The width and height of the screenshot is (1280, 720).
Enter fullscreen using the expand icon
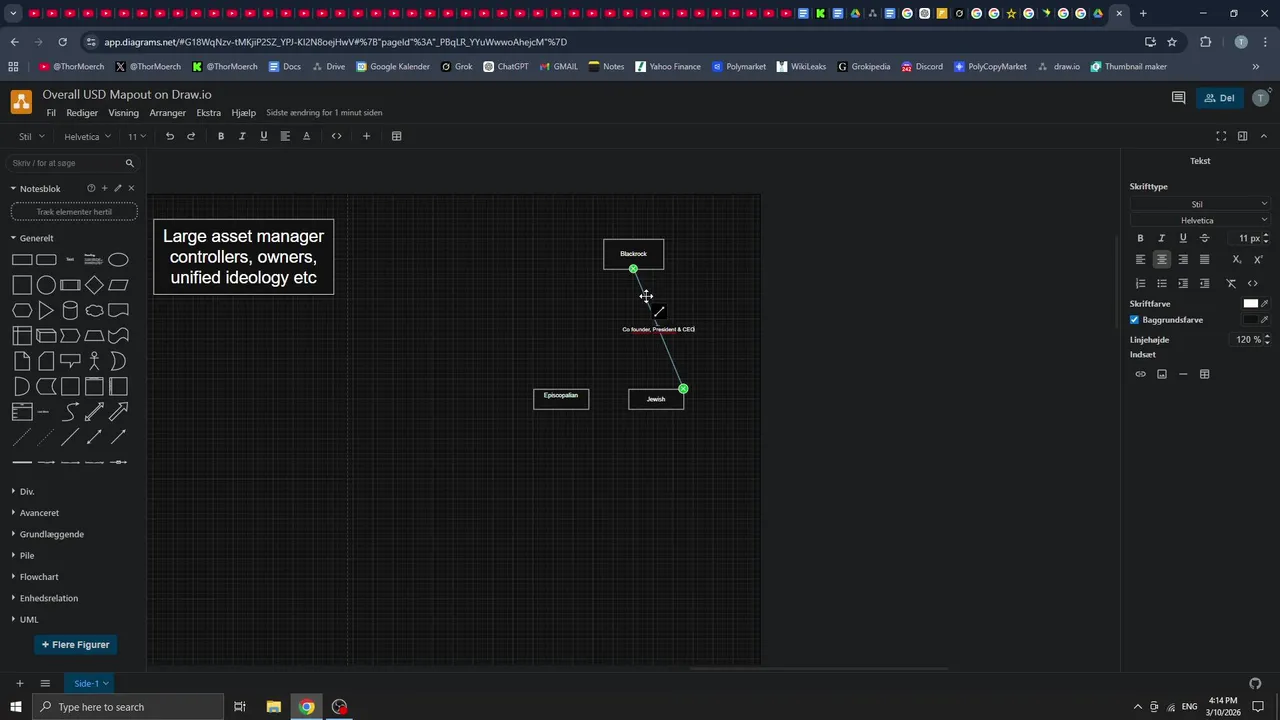[1221, 136]
